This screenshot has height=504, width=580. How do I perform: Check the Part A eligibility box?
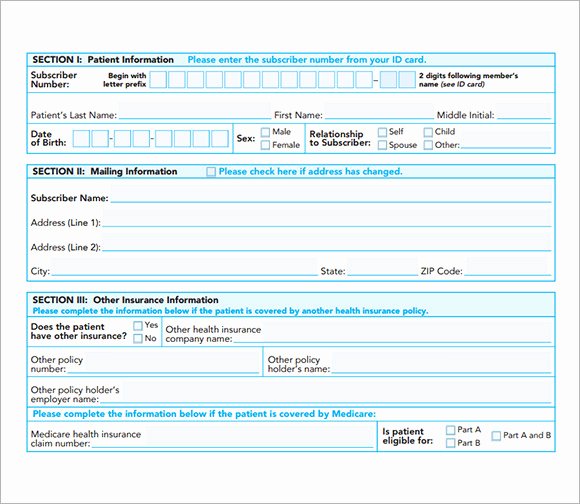point(450,430)
